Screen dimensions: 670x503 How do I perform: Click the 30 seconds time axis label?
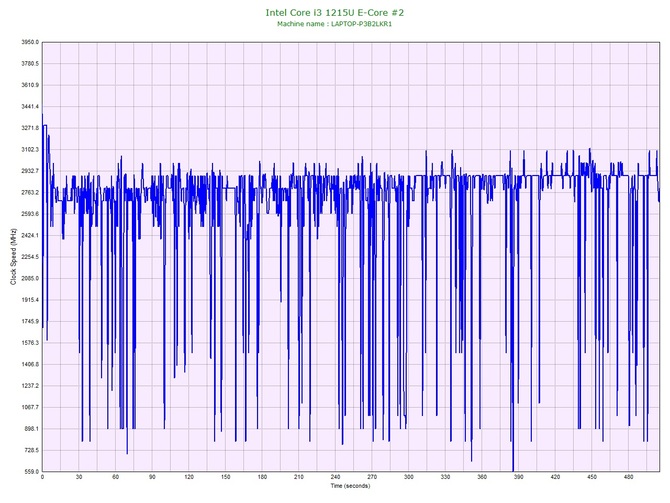click(79, 477)
